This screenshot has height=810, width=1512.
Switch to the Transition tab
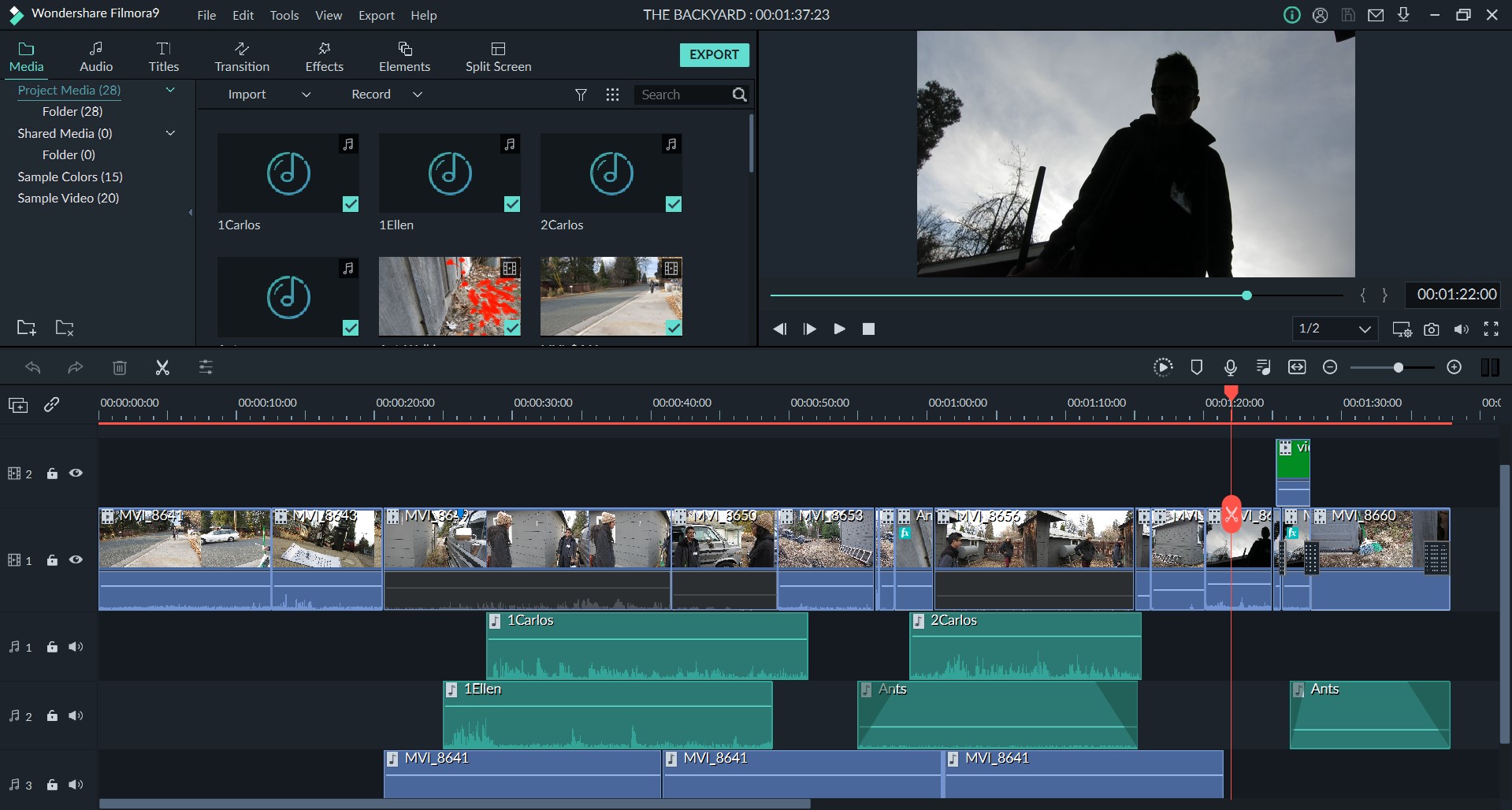(242, 58)
